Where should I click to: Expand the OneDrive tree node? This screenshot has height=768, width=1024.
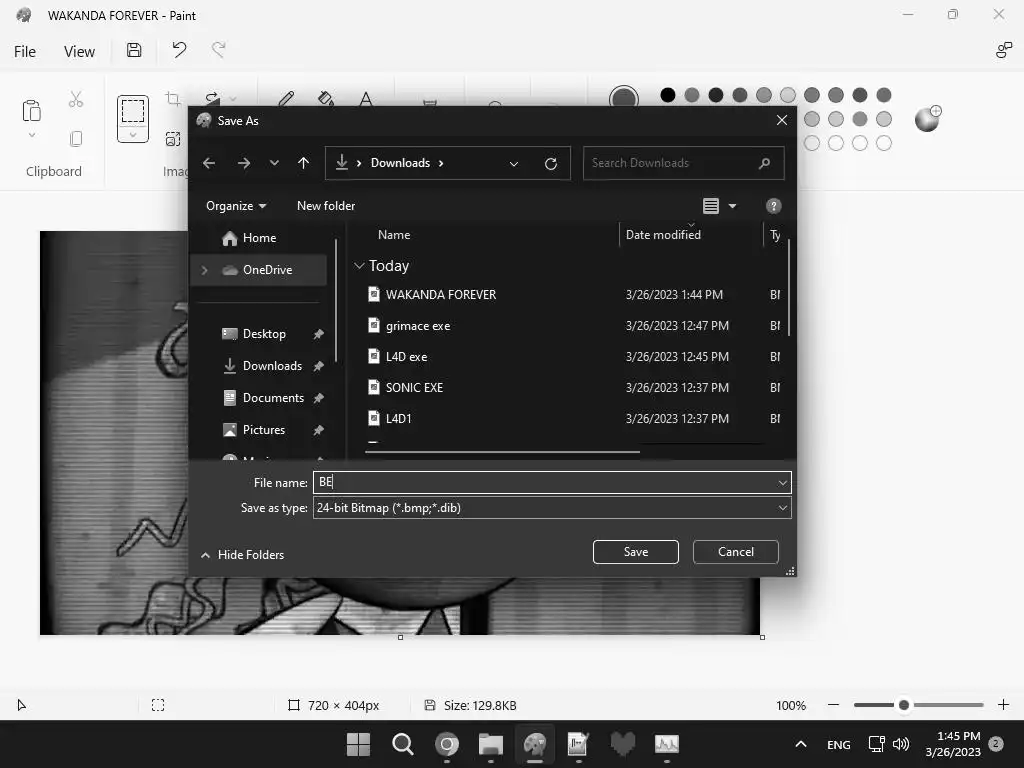204,270
